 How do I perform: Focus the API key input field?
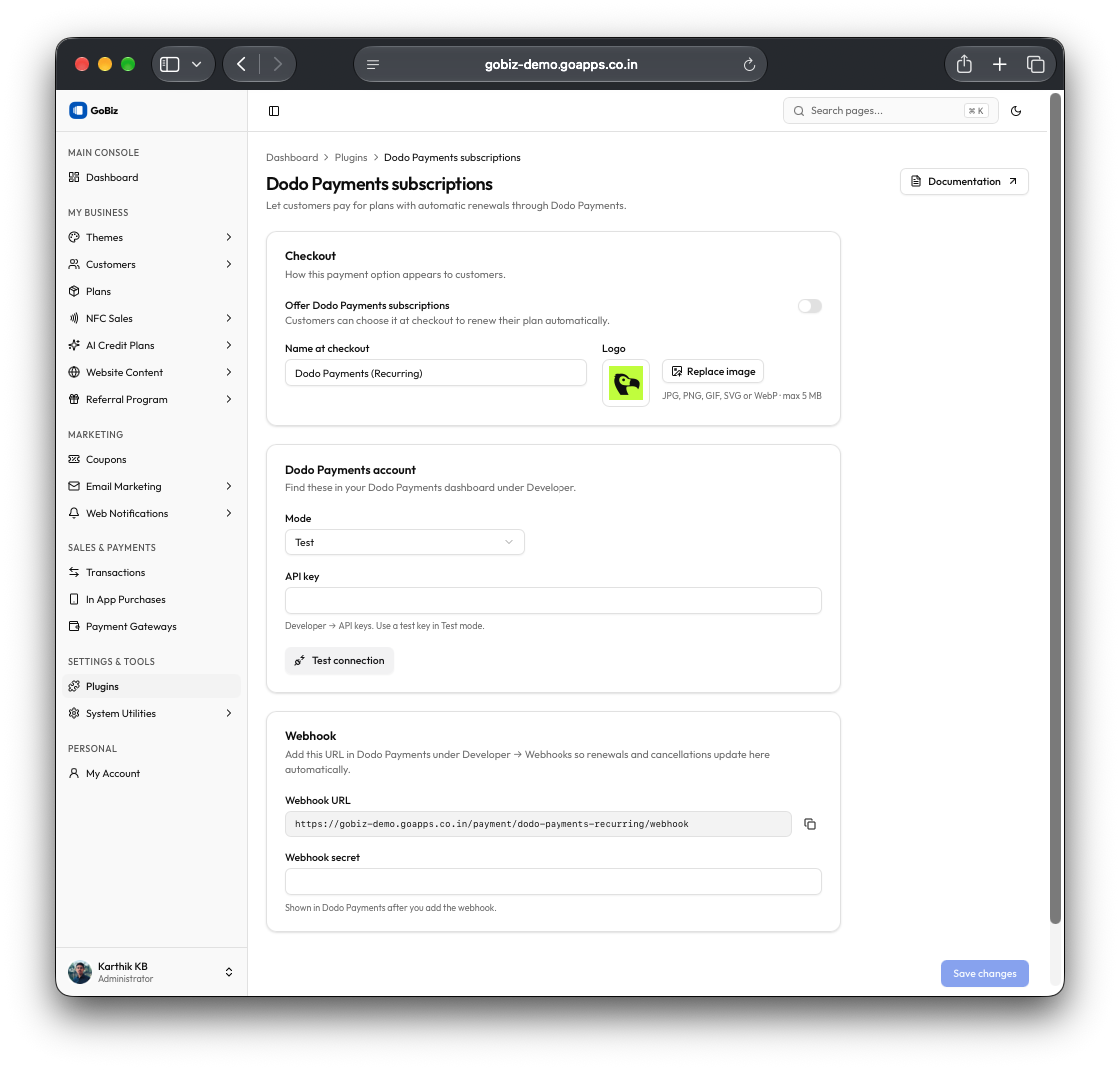(x=553, y=600)
